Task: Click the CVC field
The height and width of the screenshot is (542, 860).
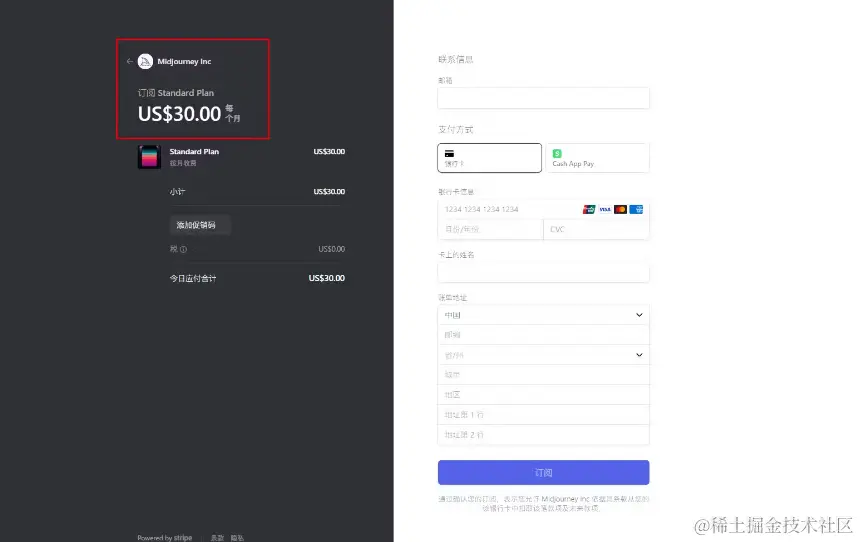Action: pyautogui.click(x=596, y=229)
